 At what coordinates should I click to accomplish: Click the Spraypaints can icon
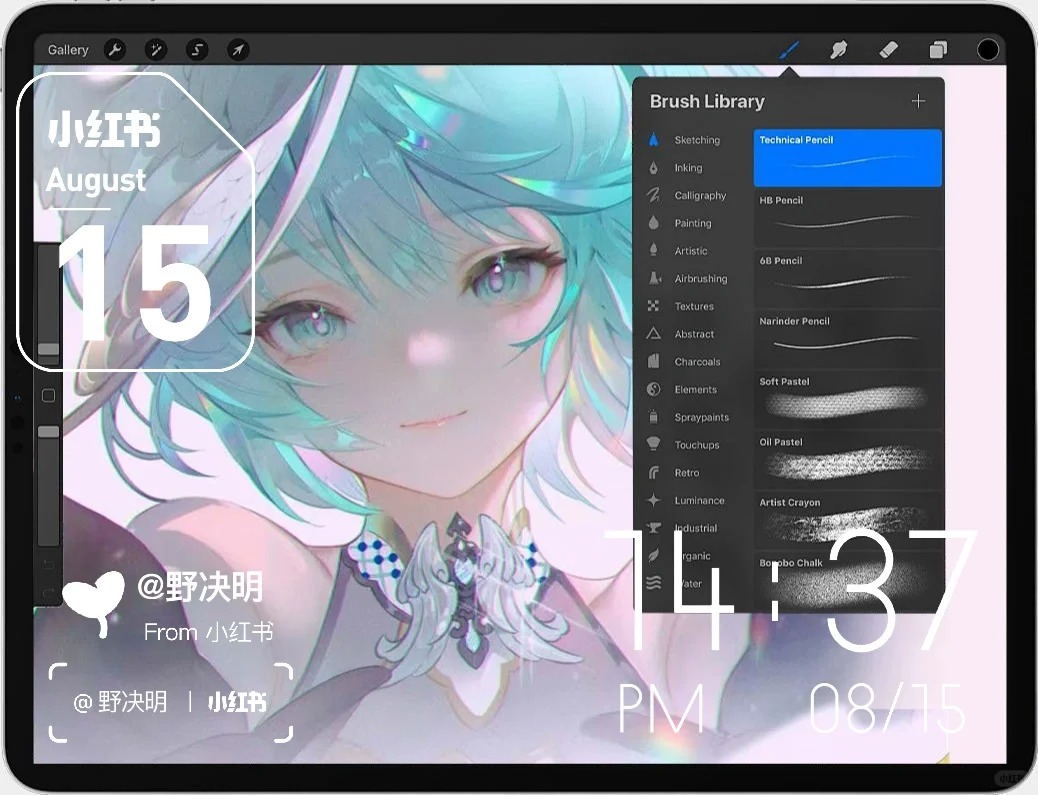(653, 417)
